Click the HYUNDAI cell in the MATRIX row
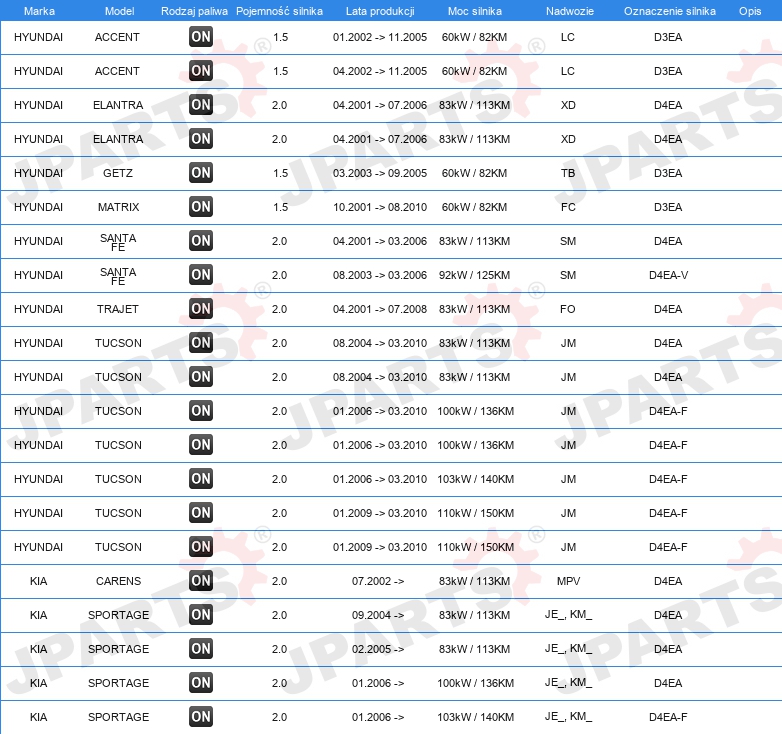The image size is (782, 734). (38, 207)
